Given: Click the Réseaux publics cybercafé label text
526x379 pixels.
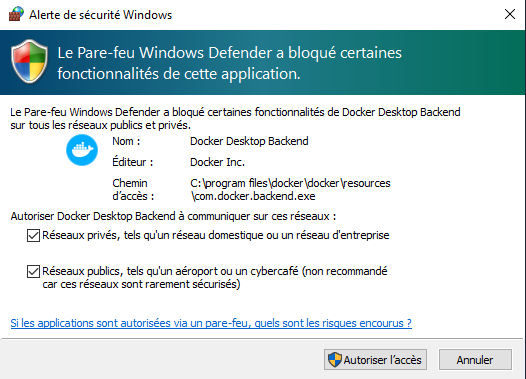Looking at the screenshot, I should [215, 278].
